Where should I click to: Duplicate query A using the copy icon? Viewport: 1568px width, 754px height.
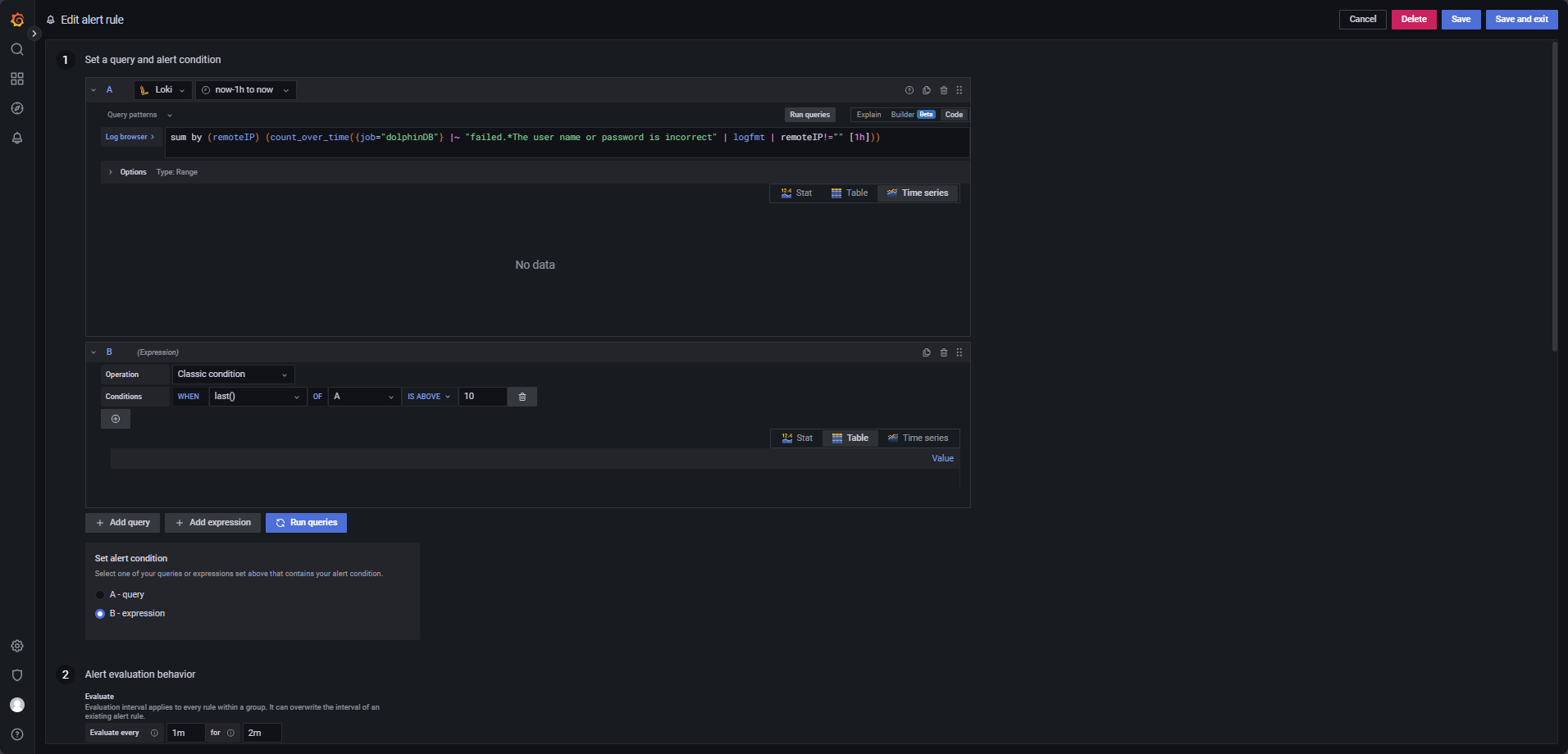click(x=926, y=90)
